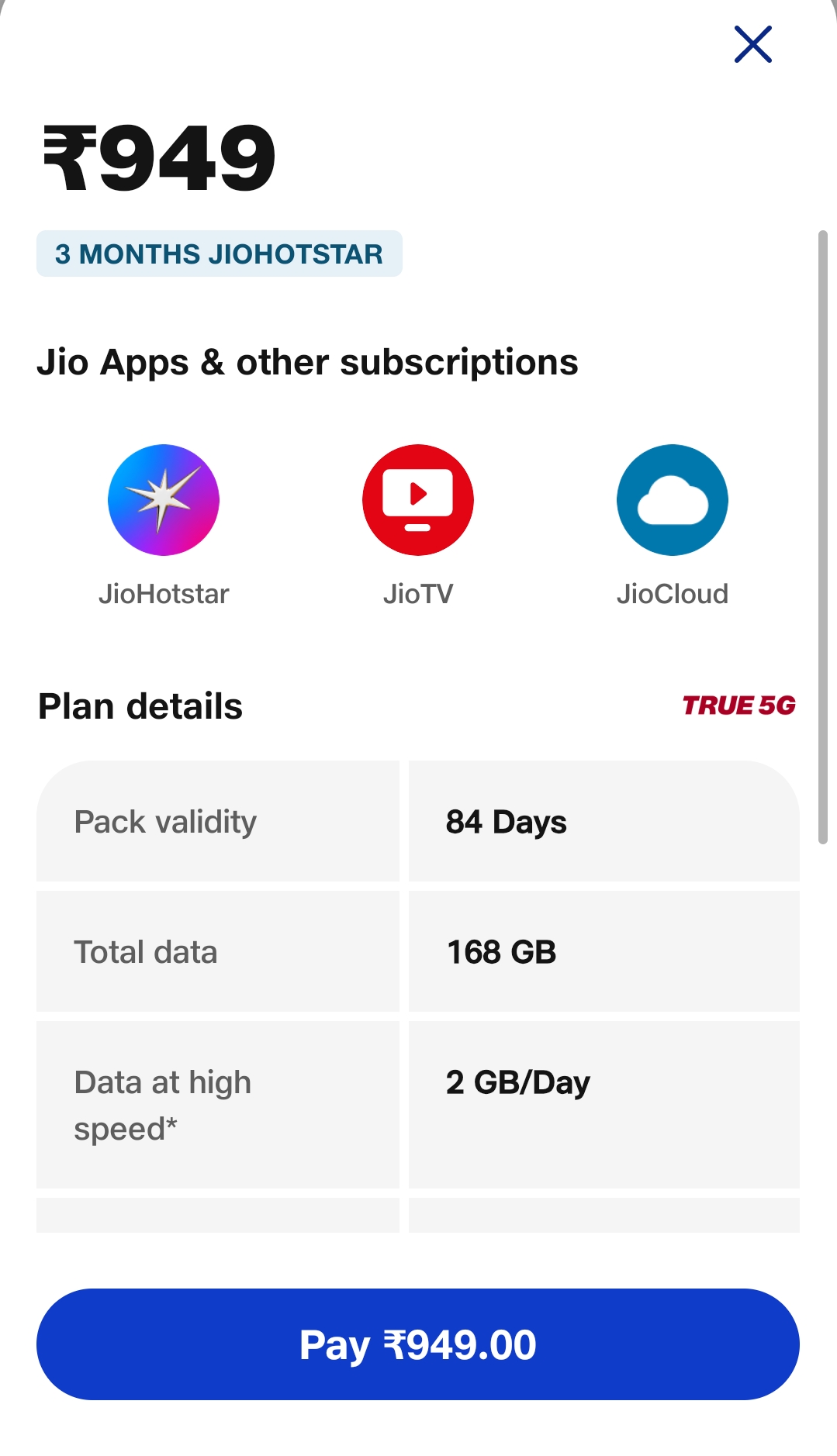Tap the JioHotstar app icon
Screen dimensions: 837x1456
coord(164,500)
